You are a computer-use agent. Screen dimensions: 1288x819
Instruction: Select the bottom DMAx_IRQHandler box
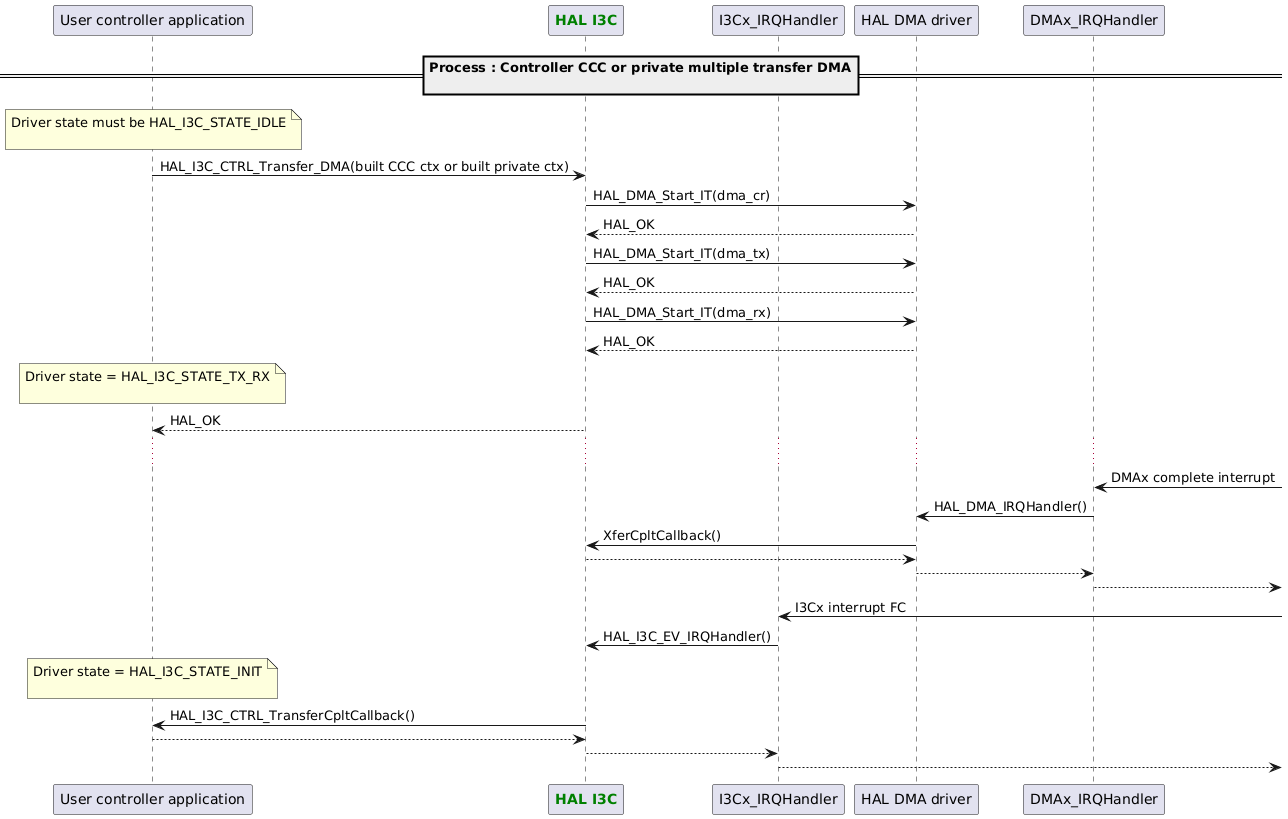click(x=1093, y=799)
